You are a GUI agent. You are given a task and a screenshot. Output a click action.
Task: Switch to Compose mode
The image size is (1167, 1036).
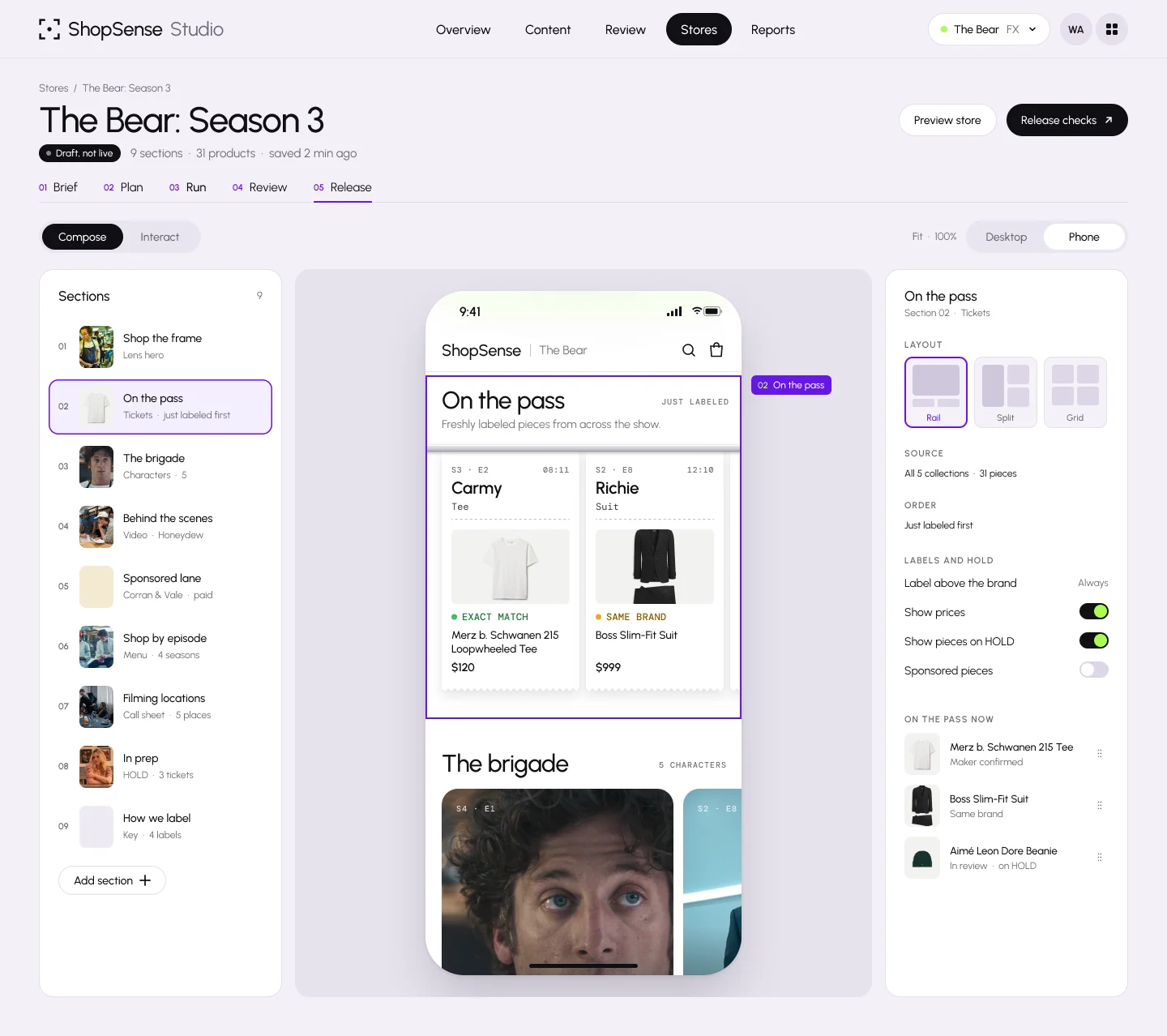click(x=83, y=237)
